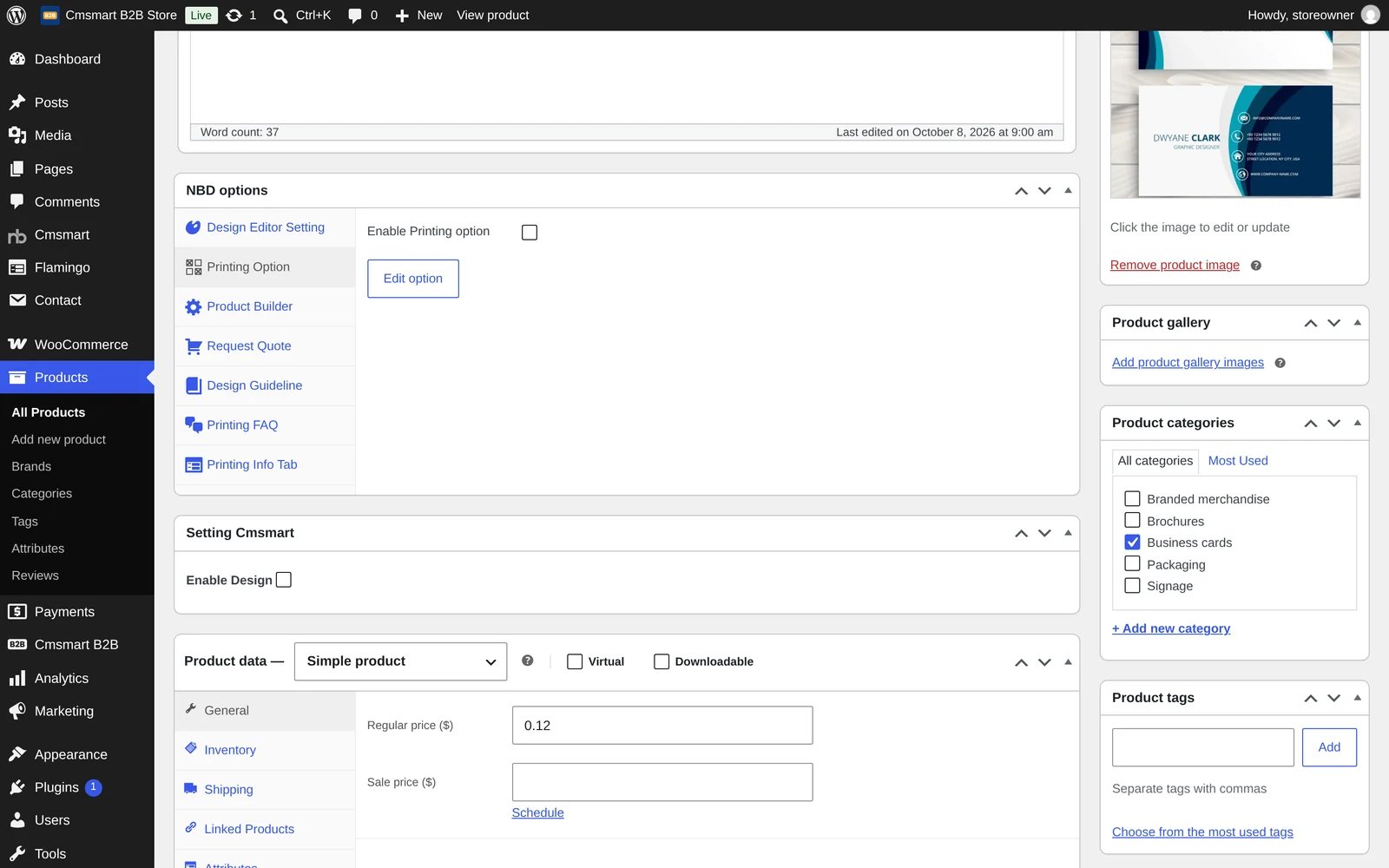Open the Simple product type dropdown
Image resolution: width=1389 pixels, height=868 pixels.
pyautogui.click(x=400, y=661)
